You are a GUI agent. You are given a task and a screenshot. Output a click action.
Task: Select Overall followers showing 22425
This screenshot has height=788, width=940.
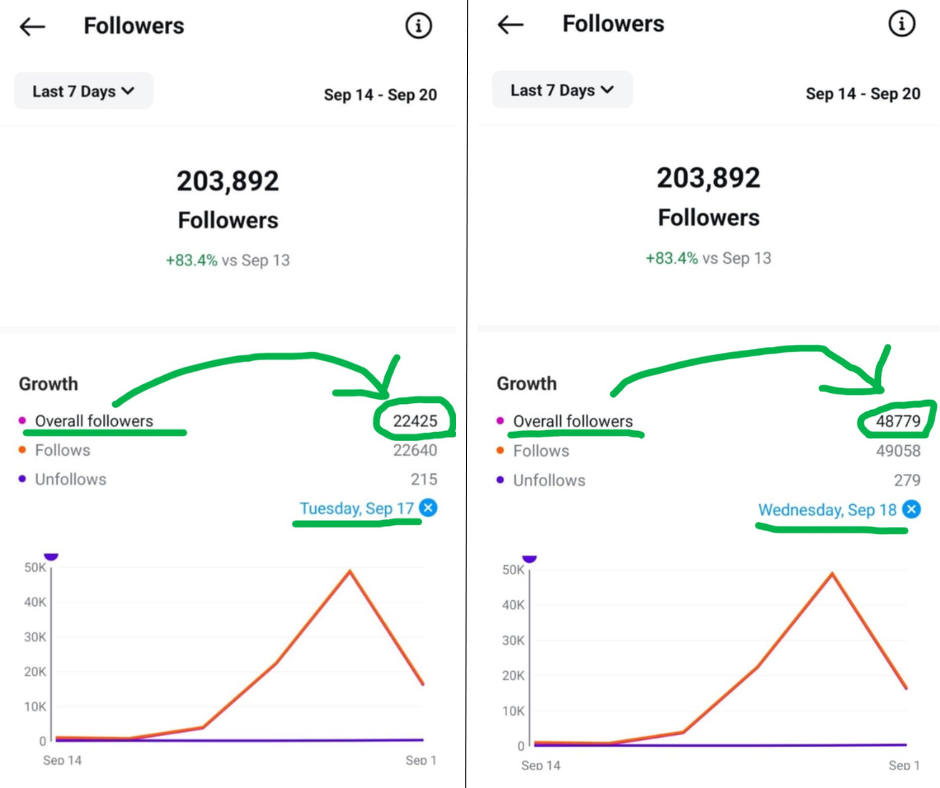(x=94, y=421)
